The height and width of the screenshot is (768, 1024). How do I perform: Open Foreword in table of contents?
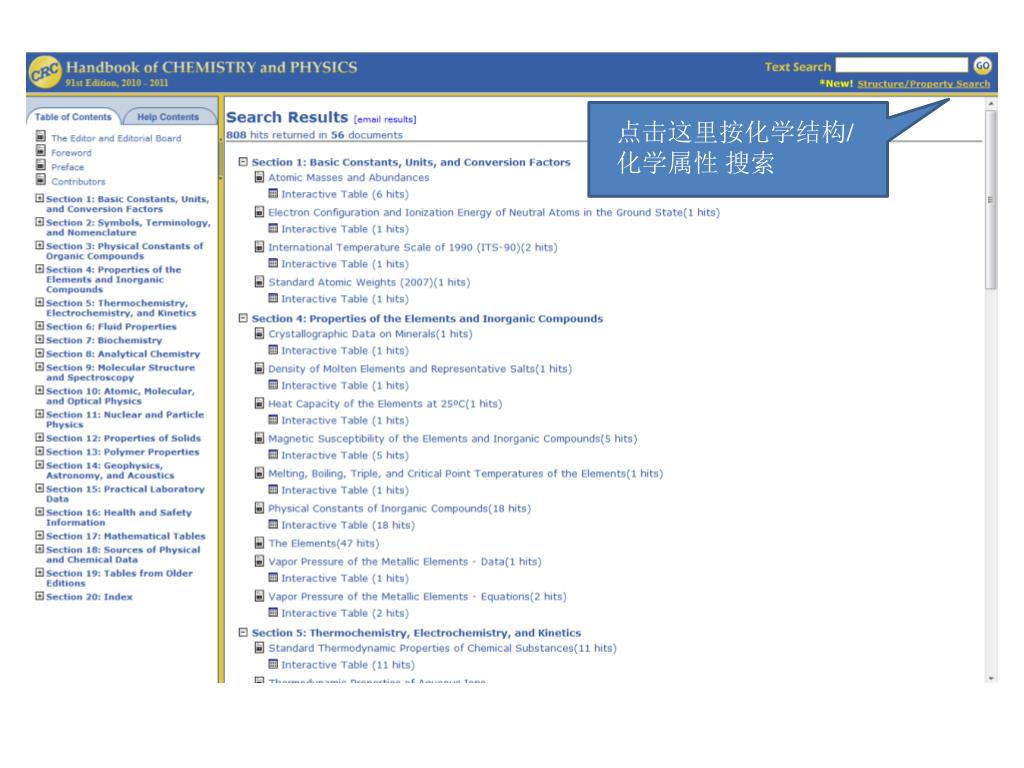[71, 153]
